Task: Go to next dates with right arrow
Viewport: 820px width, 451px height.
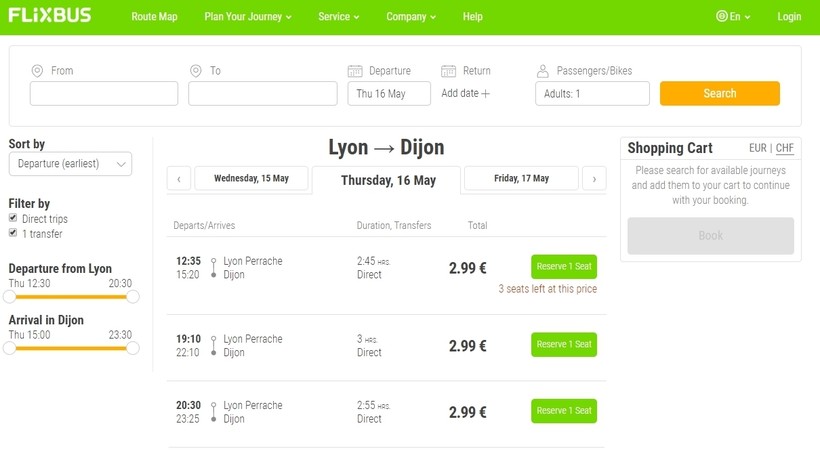Action: pyautogui.click(x=594, y=178)
